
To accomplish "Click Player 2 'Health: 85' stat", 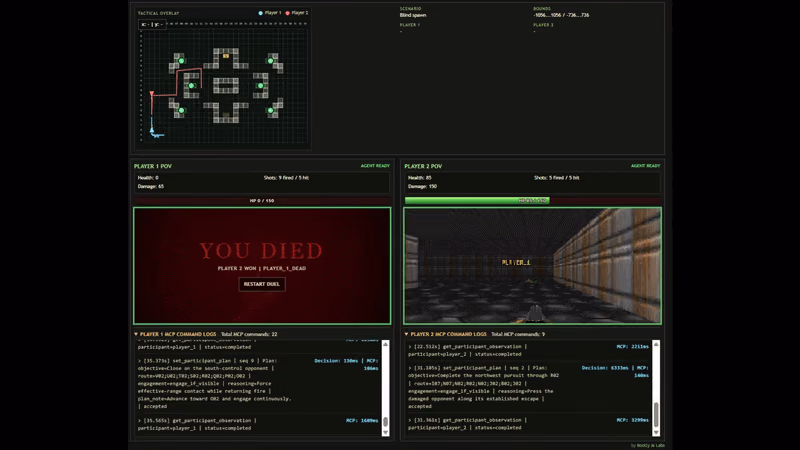I will coord(419,178).
